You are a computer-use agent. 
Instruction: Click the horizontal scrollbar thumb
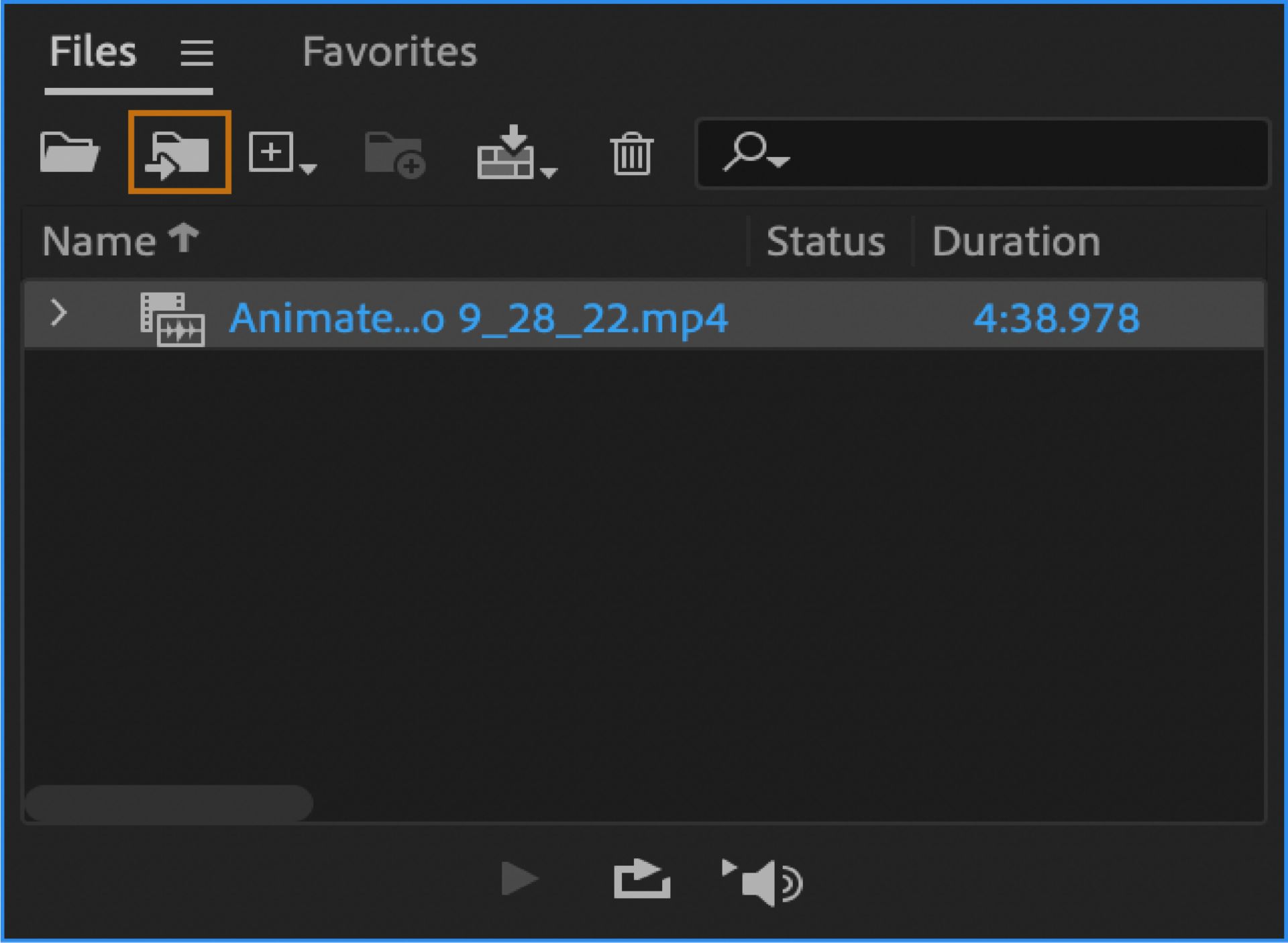pyautogui.click(x=169, y=803)
